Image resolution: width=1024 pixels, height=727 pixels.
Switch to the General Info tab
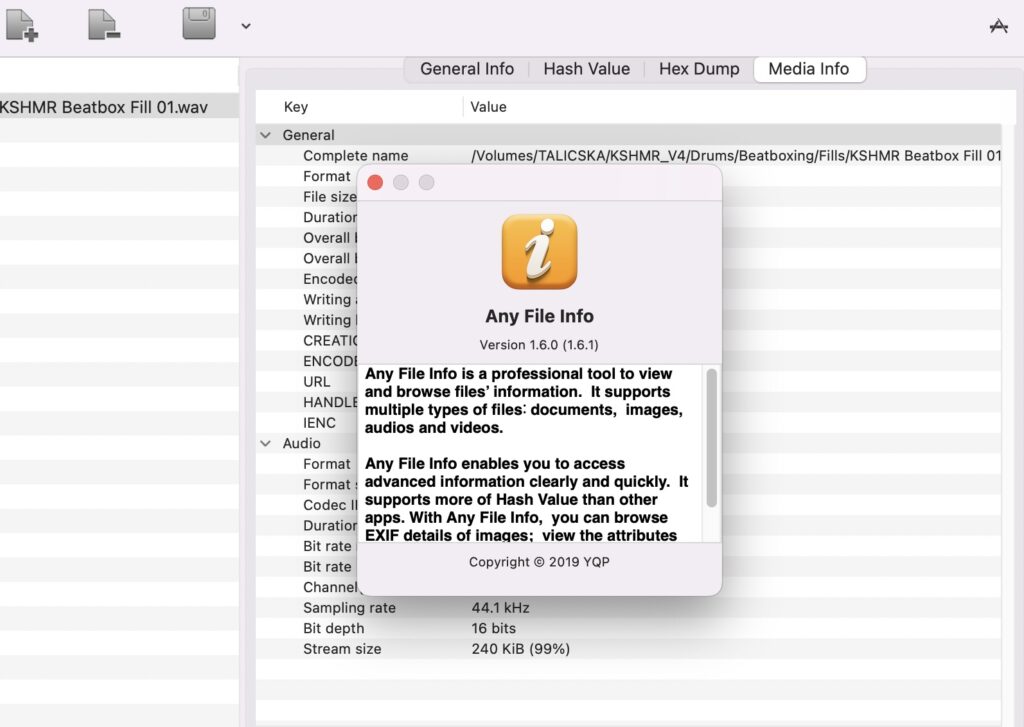pos(467,69)
